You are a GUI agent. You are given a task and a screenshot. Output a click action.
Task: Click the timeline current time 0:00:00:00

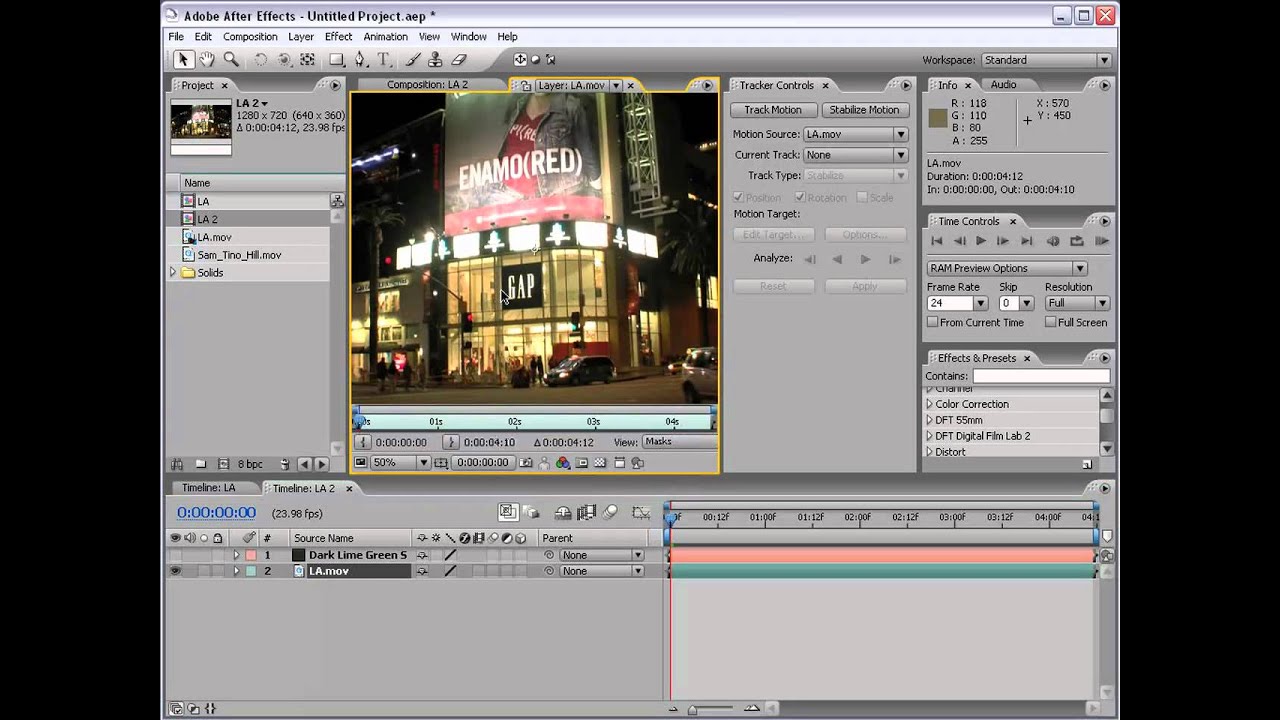216,513
